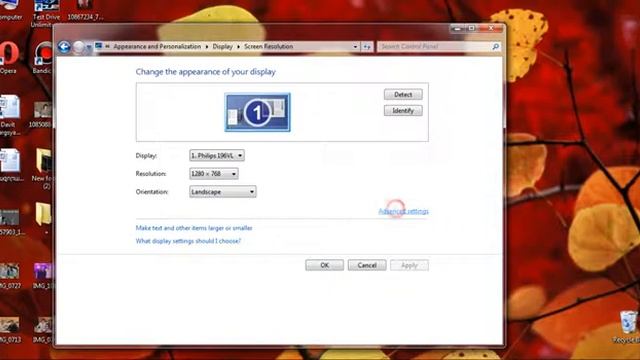Open the recent pages arrow beside Forward

pos(89,47)
